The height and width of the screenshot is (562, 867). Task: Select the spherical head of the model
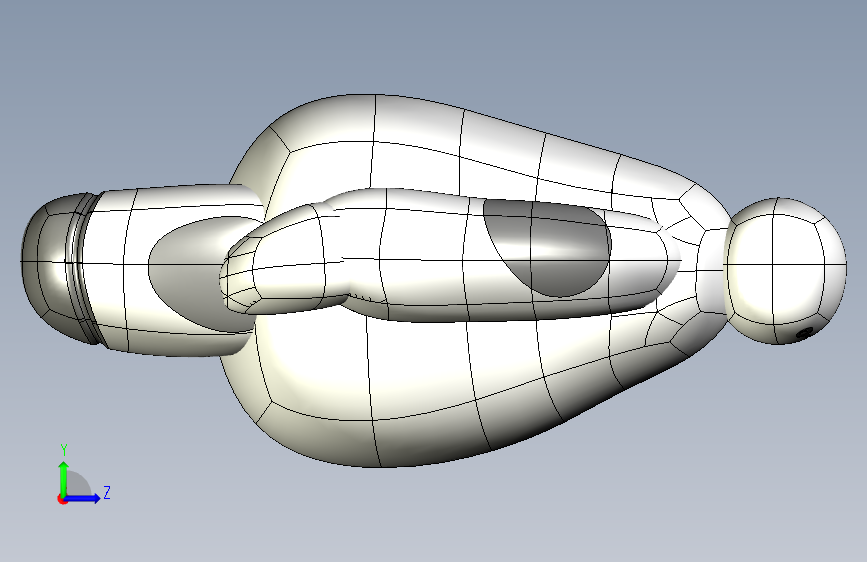coord(785,270)
